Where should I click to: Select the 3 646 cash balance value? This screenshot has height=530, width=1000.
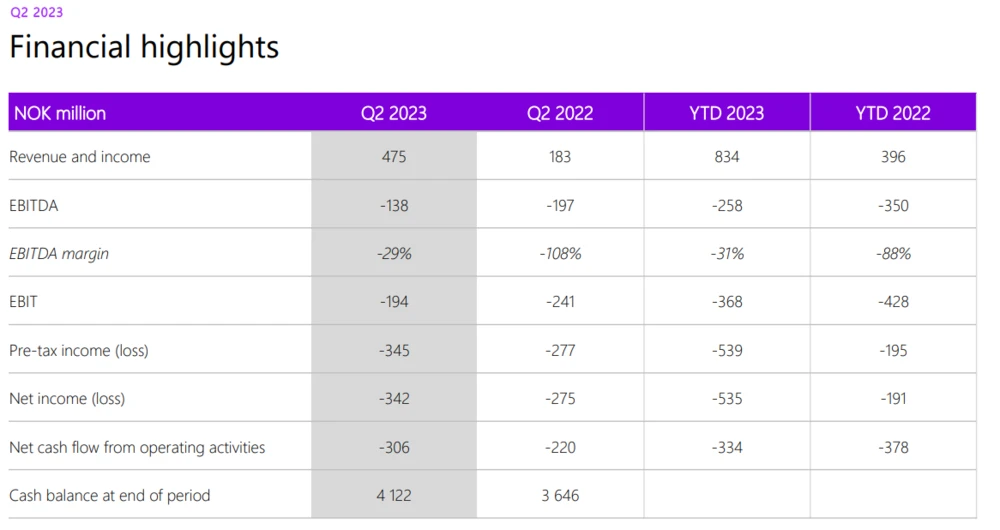pyautogui.click(x=560, y=496)
